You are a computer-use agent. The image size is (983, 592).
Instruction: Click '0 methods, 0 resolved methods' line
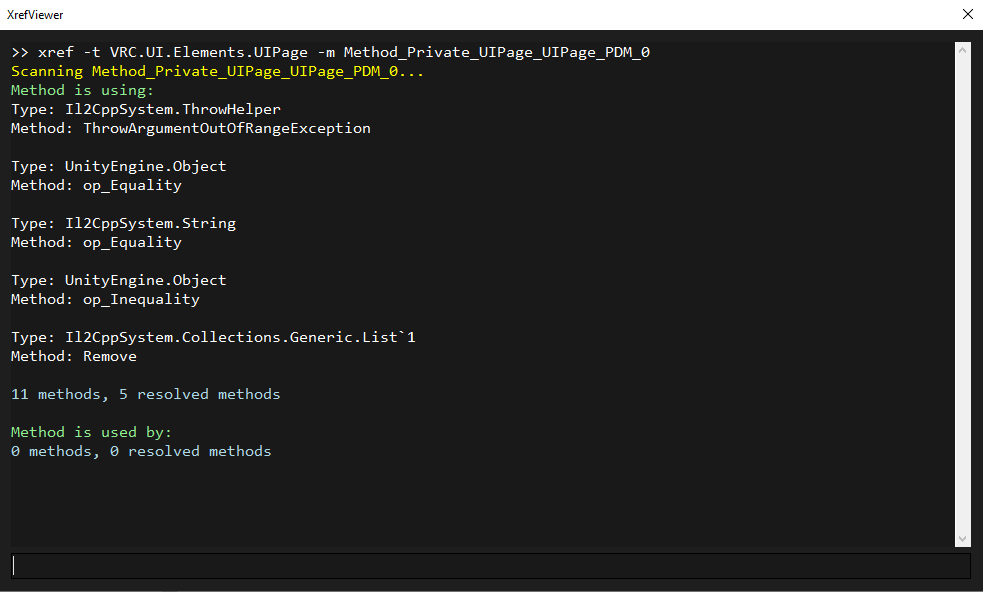pos(141,452)
